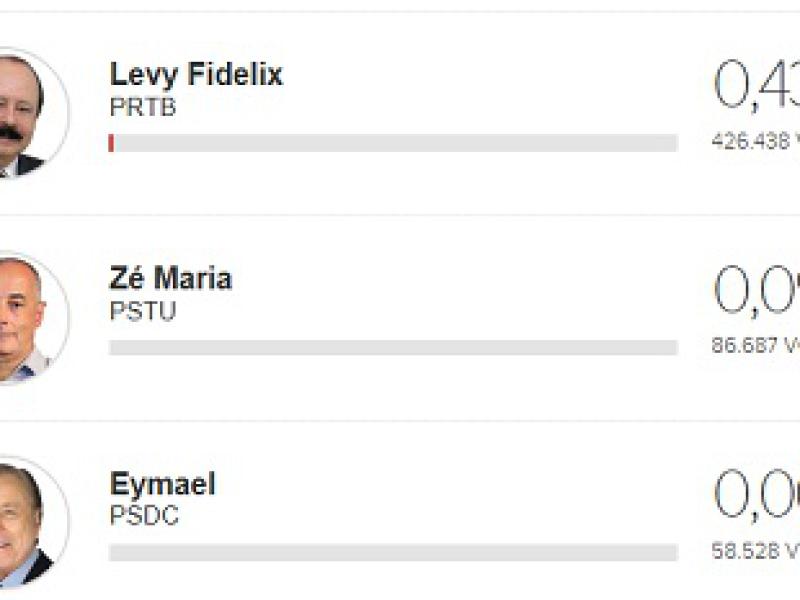Select the Levy Fidelix name
The width and height of the screenshot is (800, 600).
click(x=196, y=74)
